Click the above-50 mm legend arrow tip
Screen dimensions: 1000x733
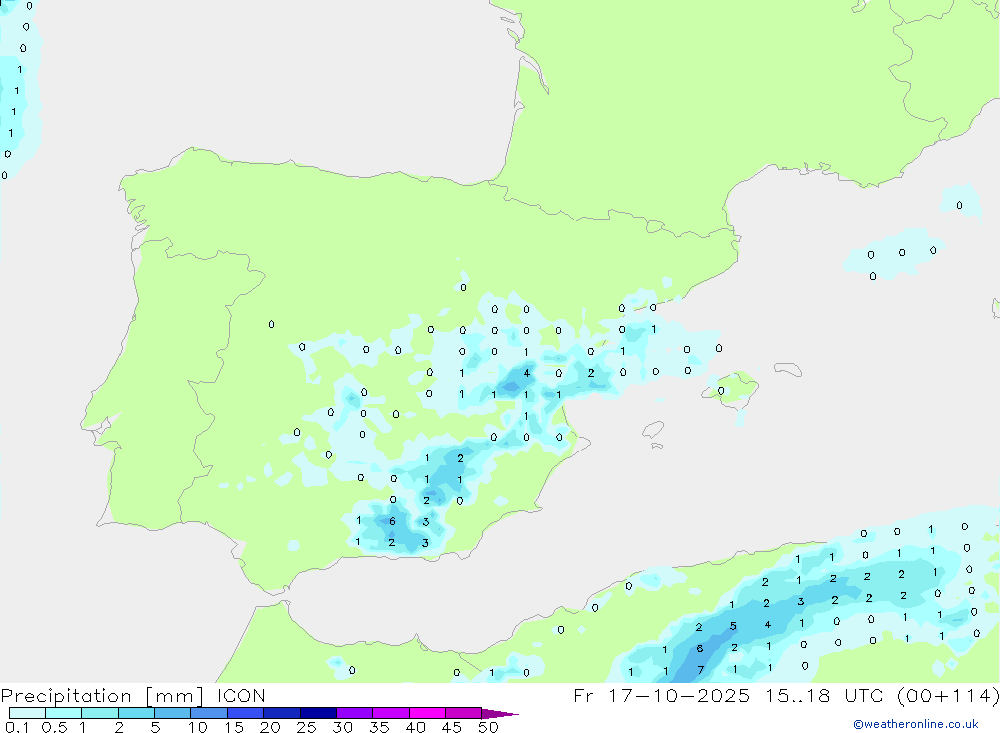pos(499,714)
